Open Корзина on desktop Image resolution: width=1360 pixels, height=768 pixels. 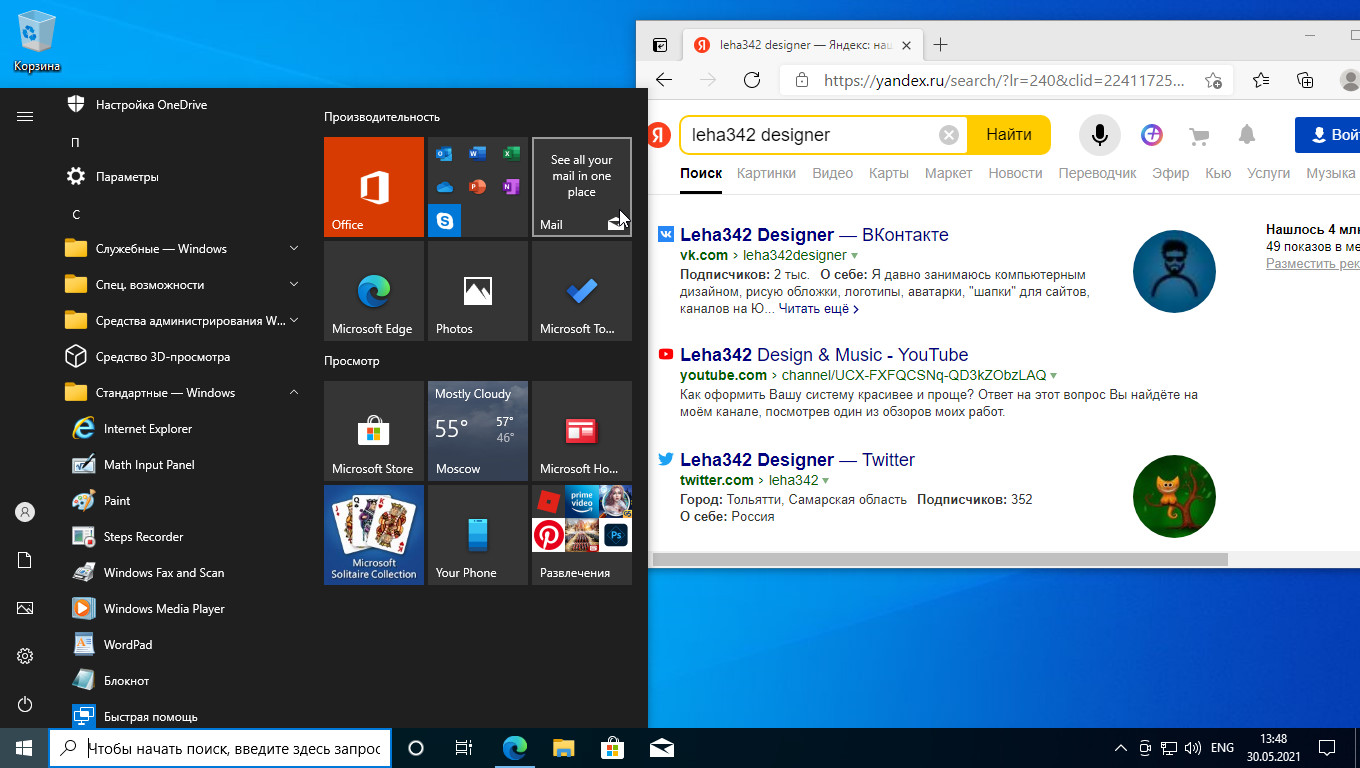pyautogui.click(x=37, y=42)
